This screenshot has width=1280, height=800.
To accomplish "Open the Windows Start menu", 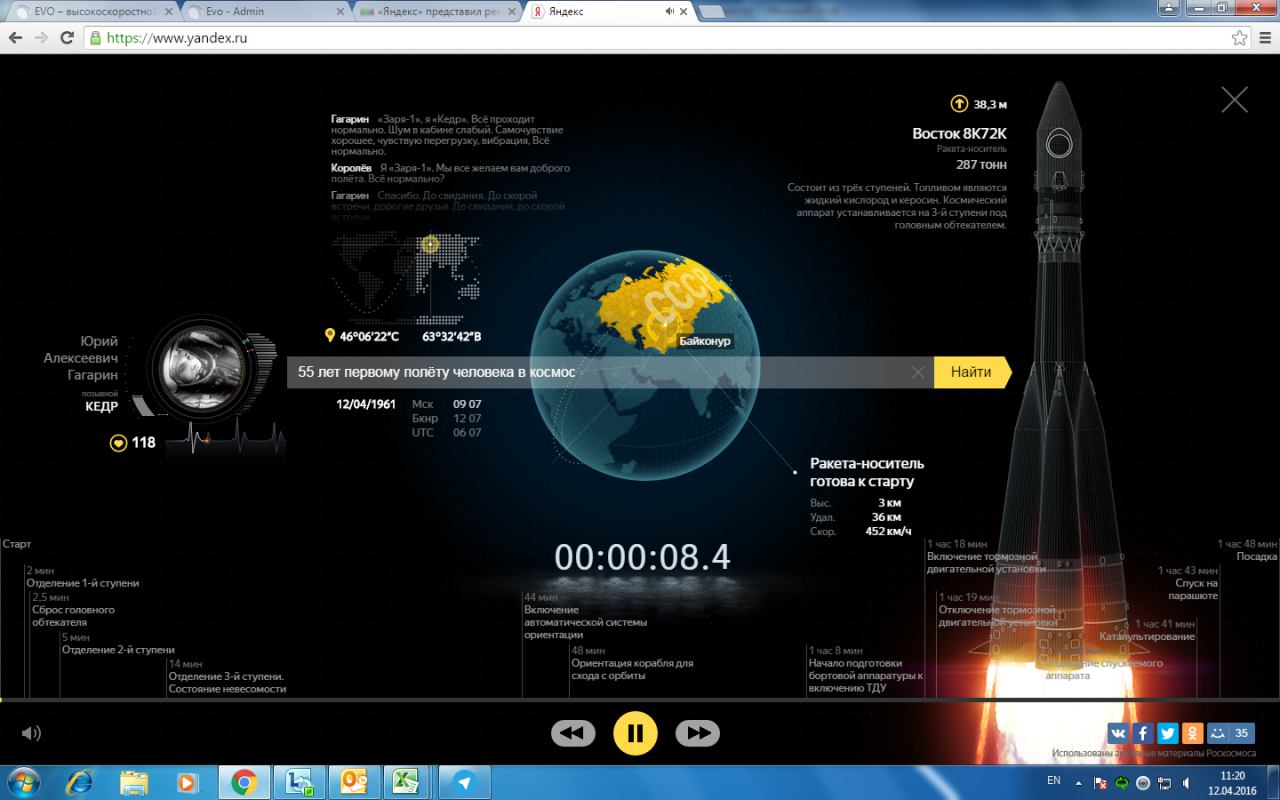I will click(22, 781).
